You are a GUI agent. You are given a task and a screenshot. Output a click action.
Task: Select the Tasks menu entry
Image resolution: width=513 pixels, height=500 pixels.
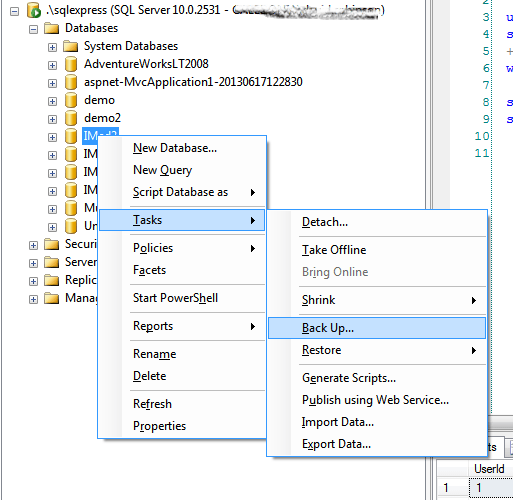tap(182, 220)
